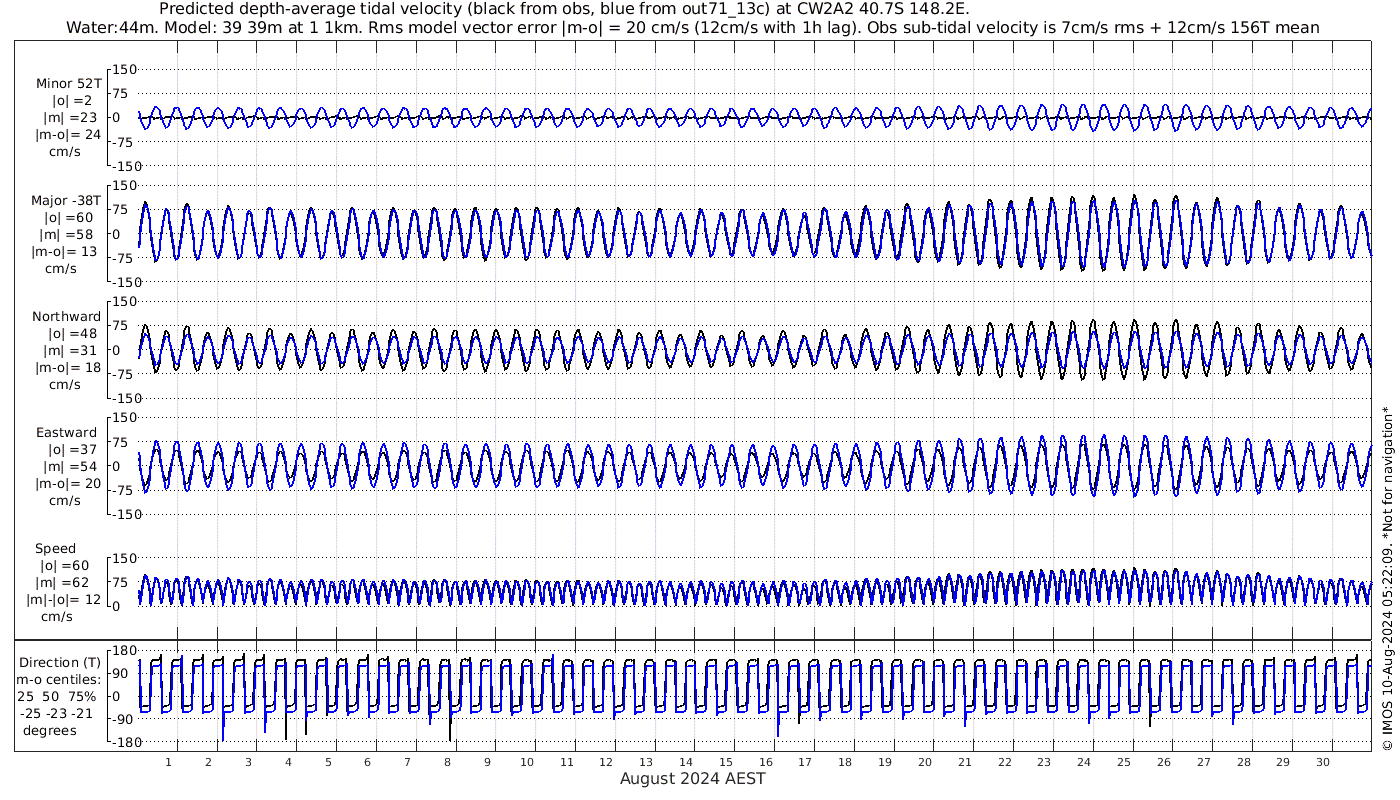Screen dimensions: 1400x800
Task: Click the '|m-o|= 20' value in Eastward panel
Action: pyautogui.click(x=66, y=483)
